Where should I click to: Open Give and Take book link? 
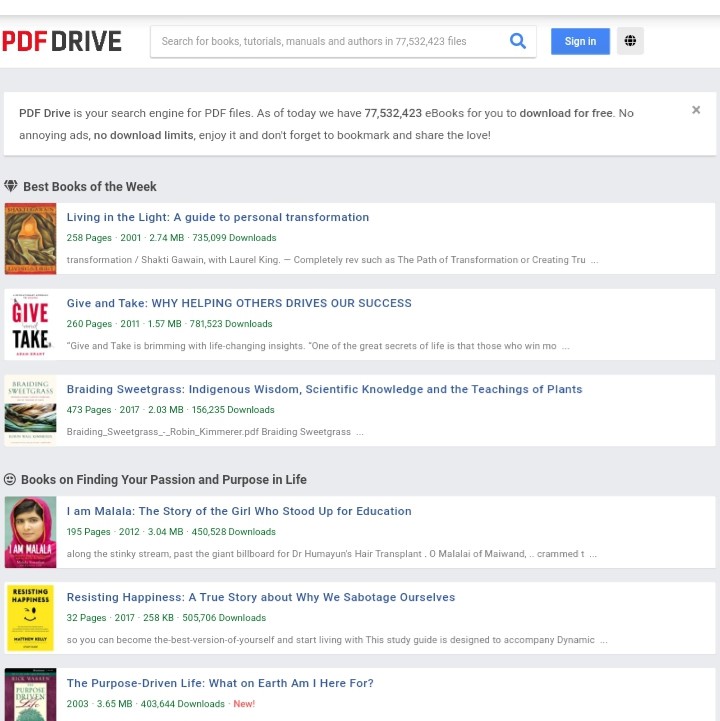pos(239,303)
